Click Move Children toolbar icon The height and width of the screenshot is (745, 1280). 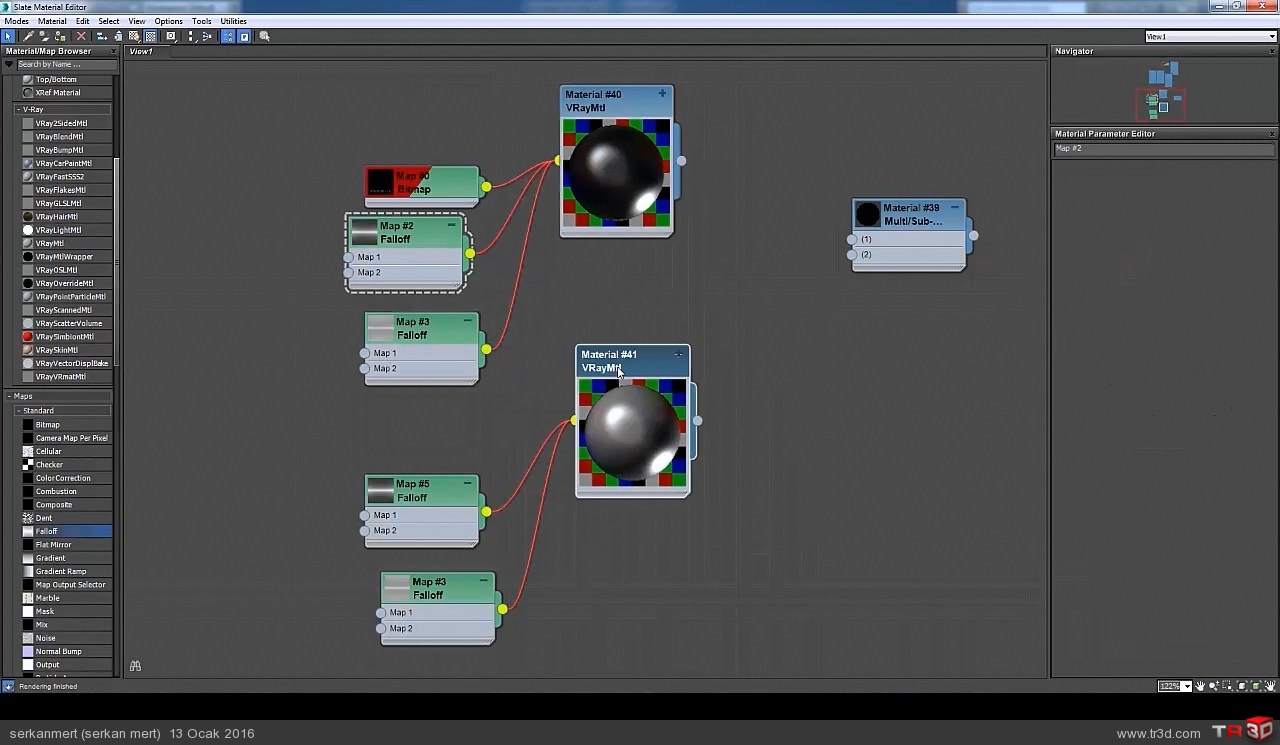[x=102, y=36]
